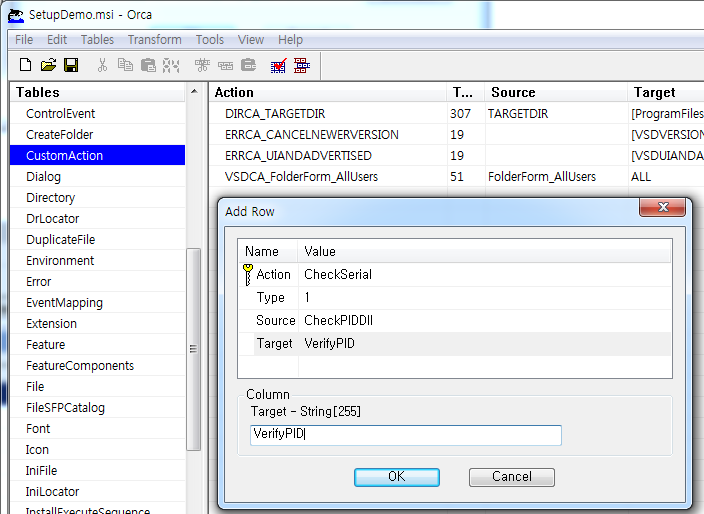Select the Action CheckSerial row in dialog
The width and height of the screenshot is (704, 514).
click(454, 274)
